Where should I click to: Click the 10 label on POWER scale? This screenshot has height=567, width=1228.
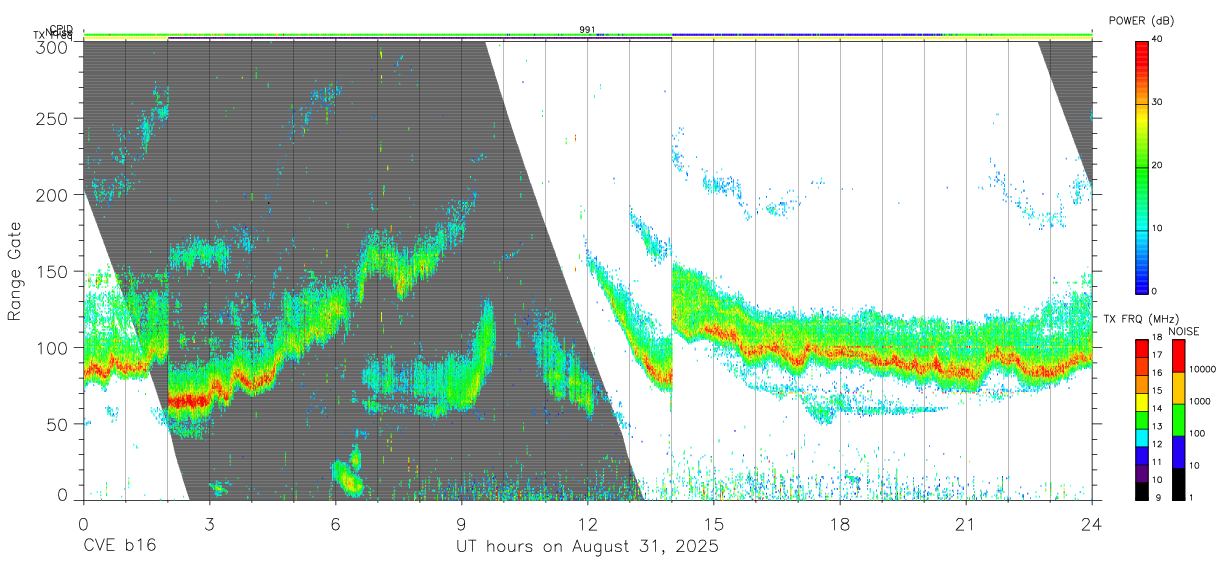[x=1157, y=228]
